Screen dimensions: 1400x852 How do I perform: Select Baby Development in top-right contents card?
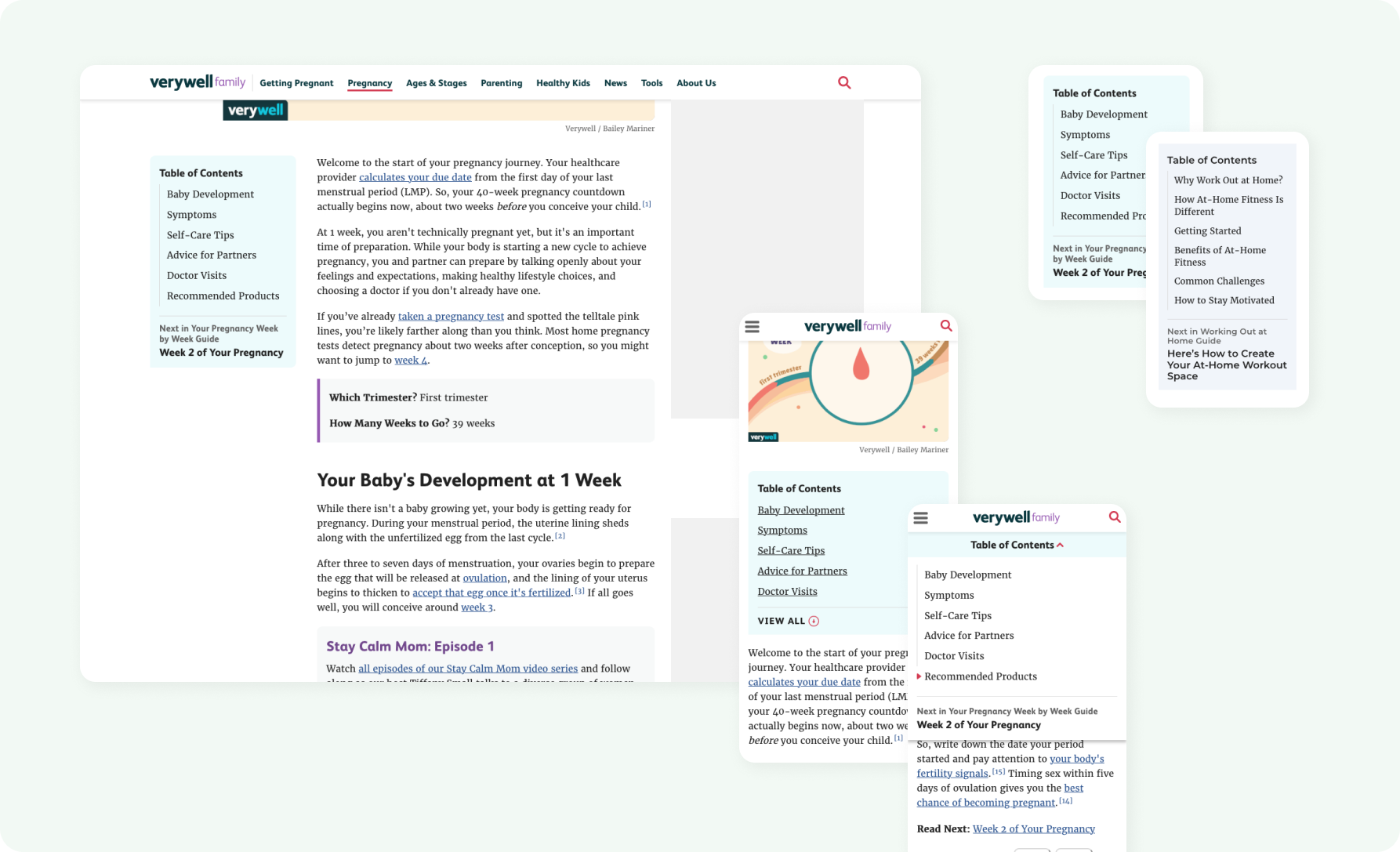coord(1104,114)
